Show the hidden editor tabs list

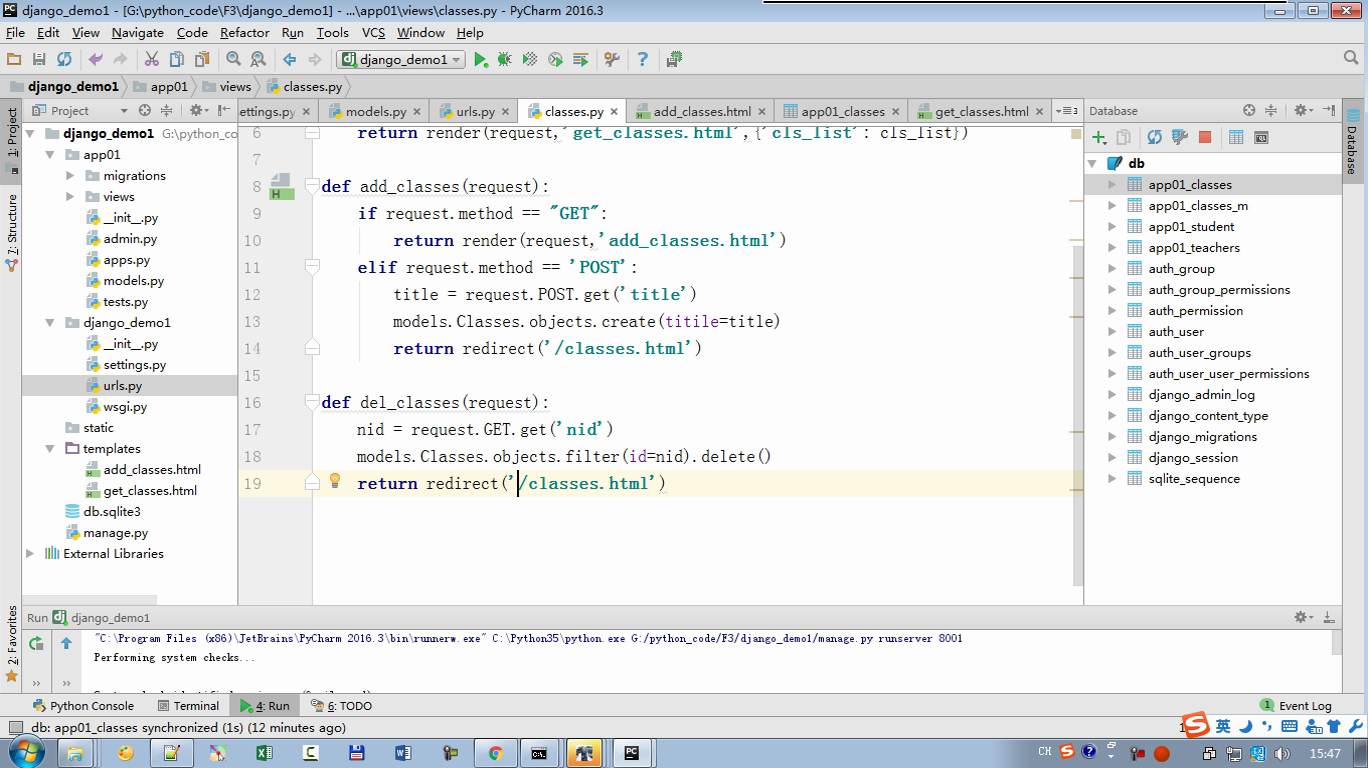[1068, 111]
